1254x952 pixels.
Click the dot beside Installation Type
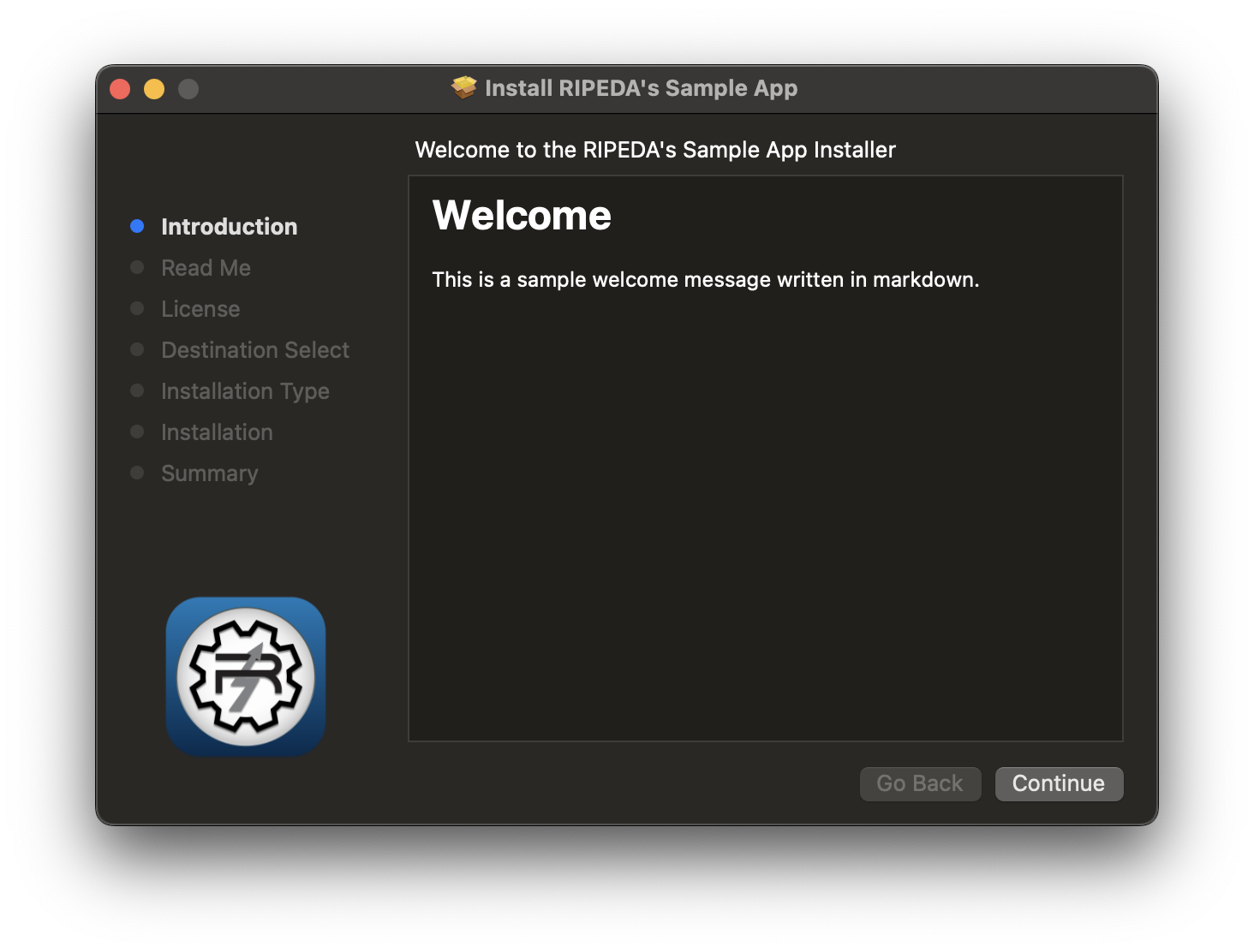click(138, 390)
